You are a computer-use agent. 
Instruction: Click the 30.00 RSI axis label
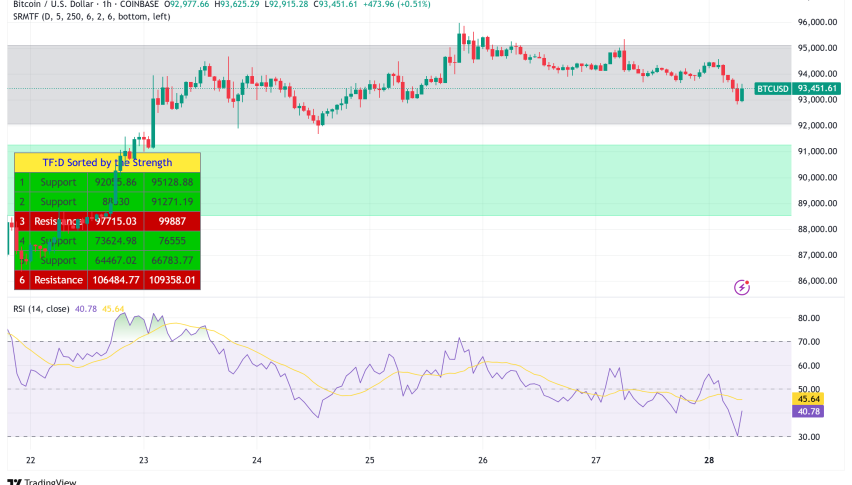[809, 437]
